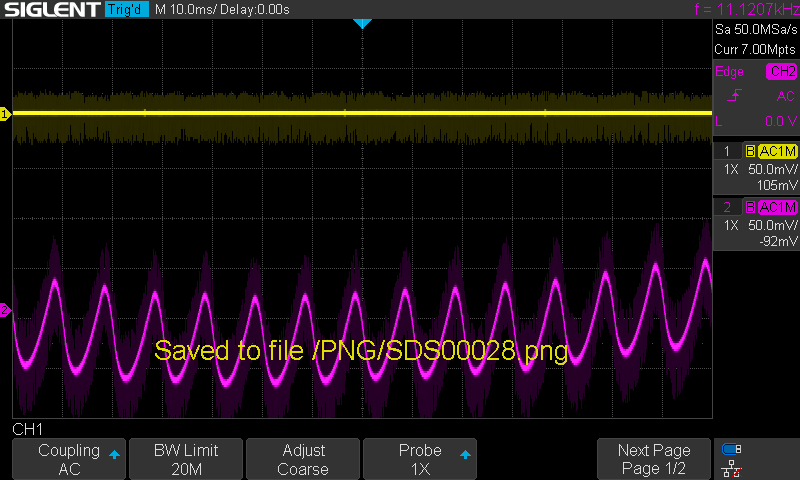Click the USB drive status icon
The width and height of the screenshot is (800, 480).
732,449
